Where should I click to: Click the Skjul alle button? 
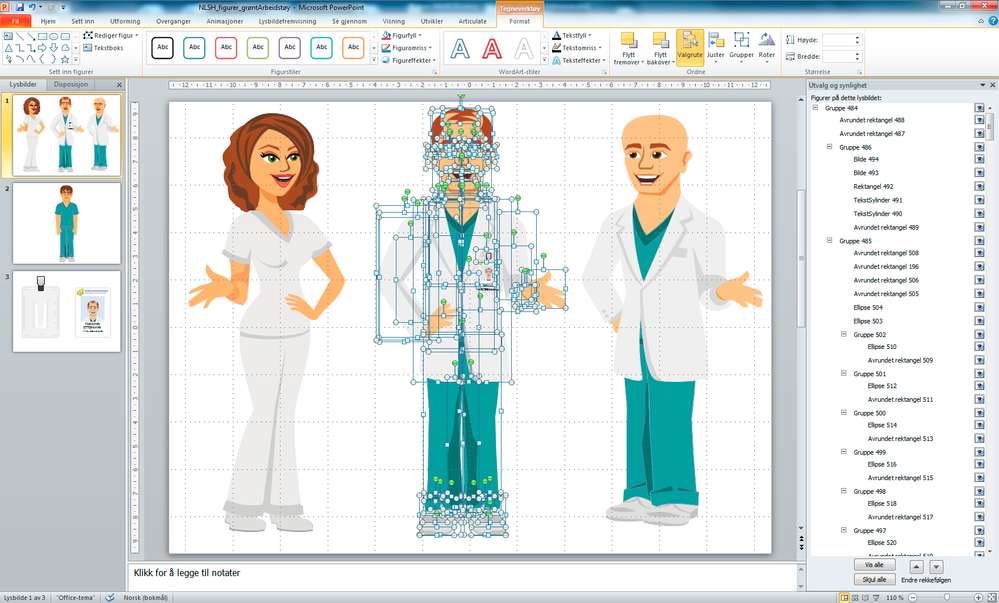874,579
